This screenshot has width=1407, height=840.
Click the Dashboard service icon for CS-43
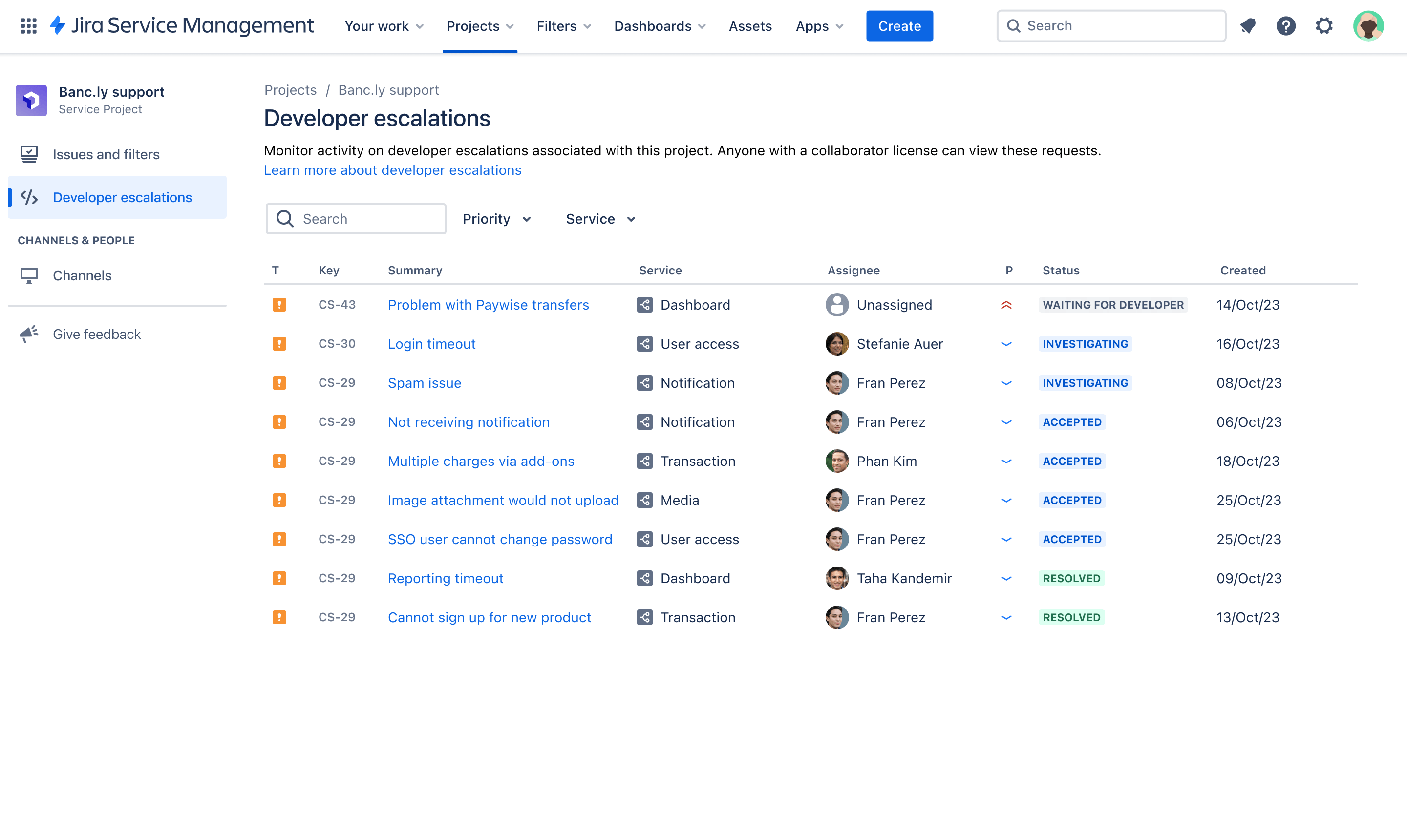point(645,304)
